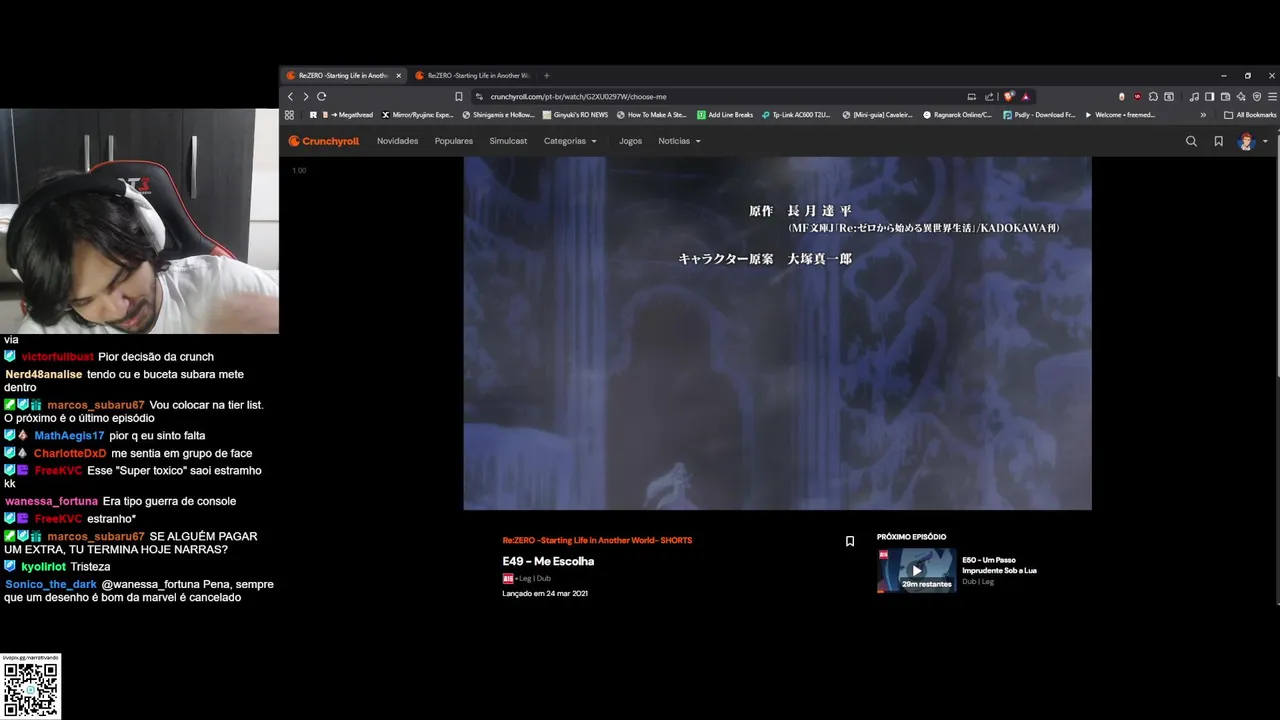
Task: Open Brave Rewards triangle icon
Action: 1025,96
